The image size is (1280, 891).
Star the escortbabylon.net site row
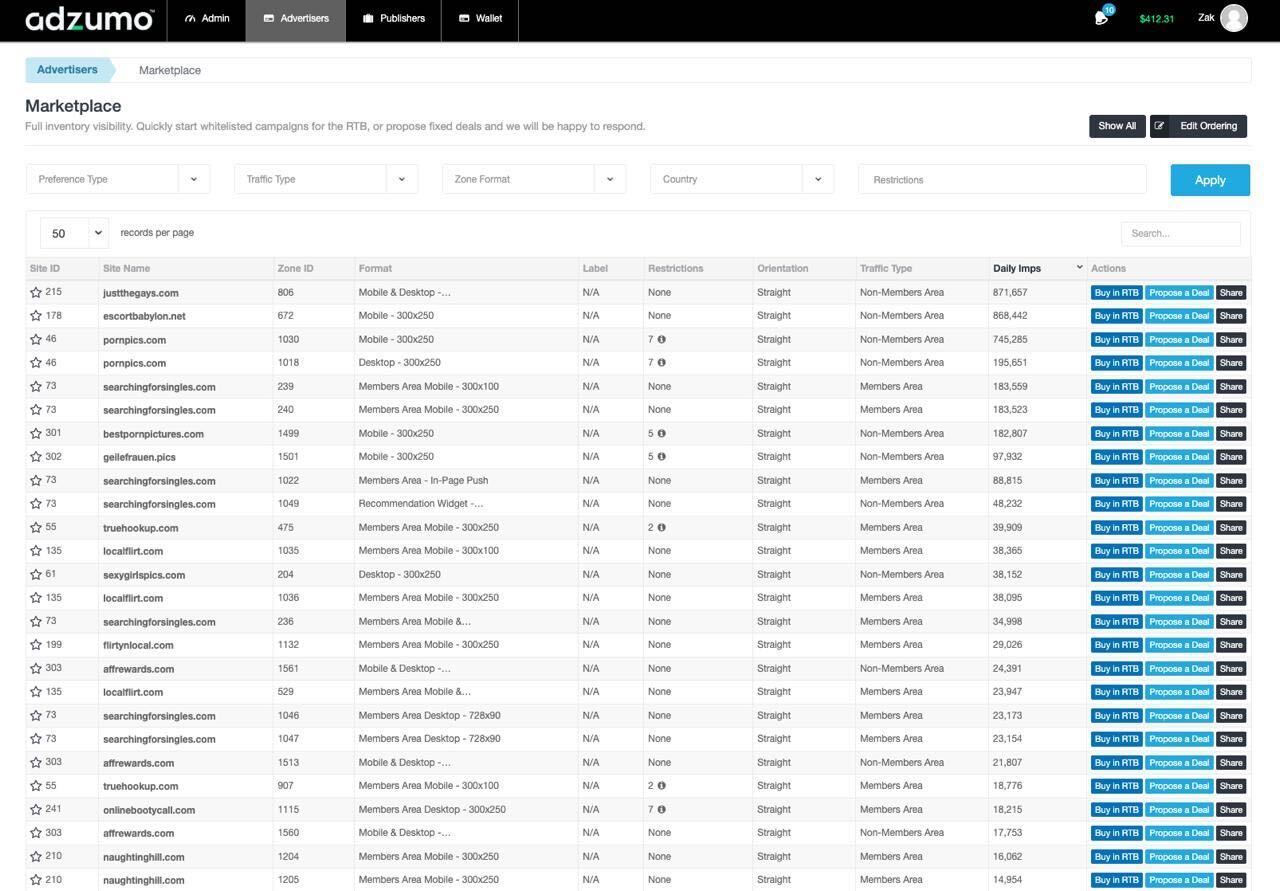pos(36,316)
